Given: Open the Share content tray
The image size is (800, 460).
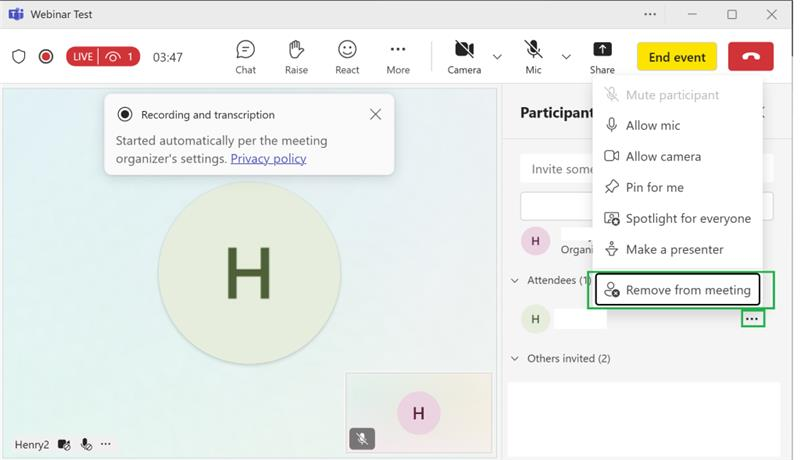Looking at the screenshot, I should [602, 57].
